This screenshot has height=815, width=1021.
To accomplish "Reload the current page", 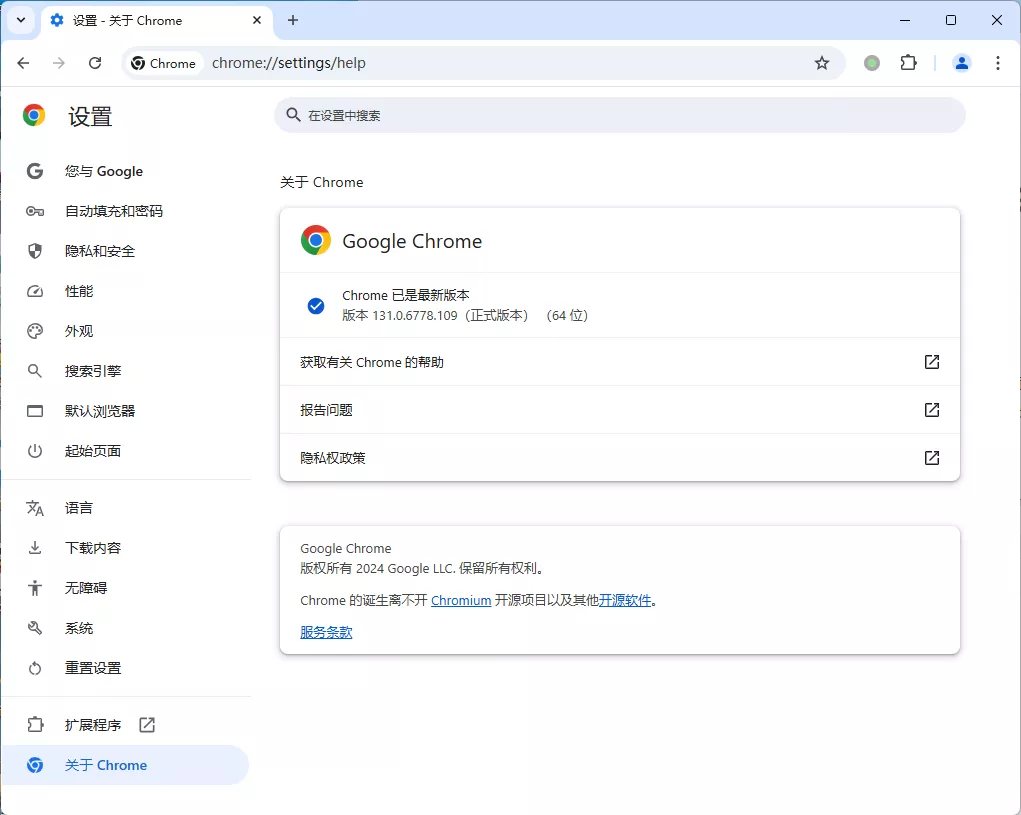I will click(95, 62).
